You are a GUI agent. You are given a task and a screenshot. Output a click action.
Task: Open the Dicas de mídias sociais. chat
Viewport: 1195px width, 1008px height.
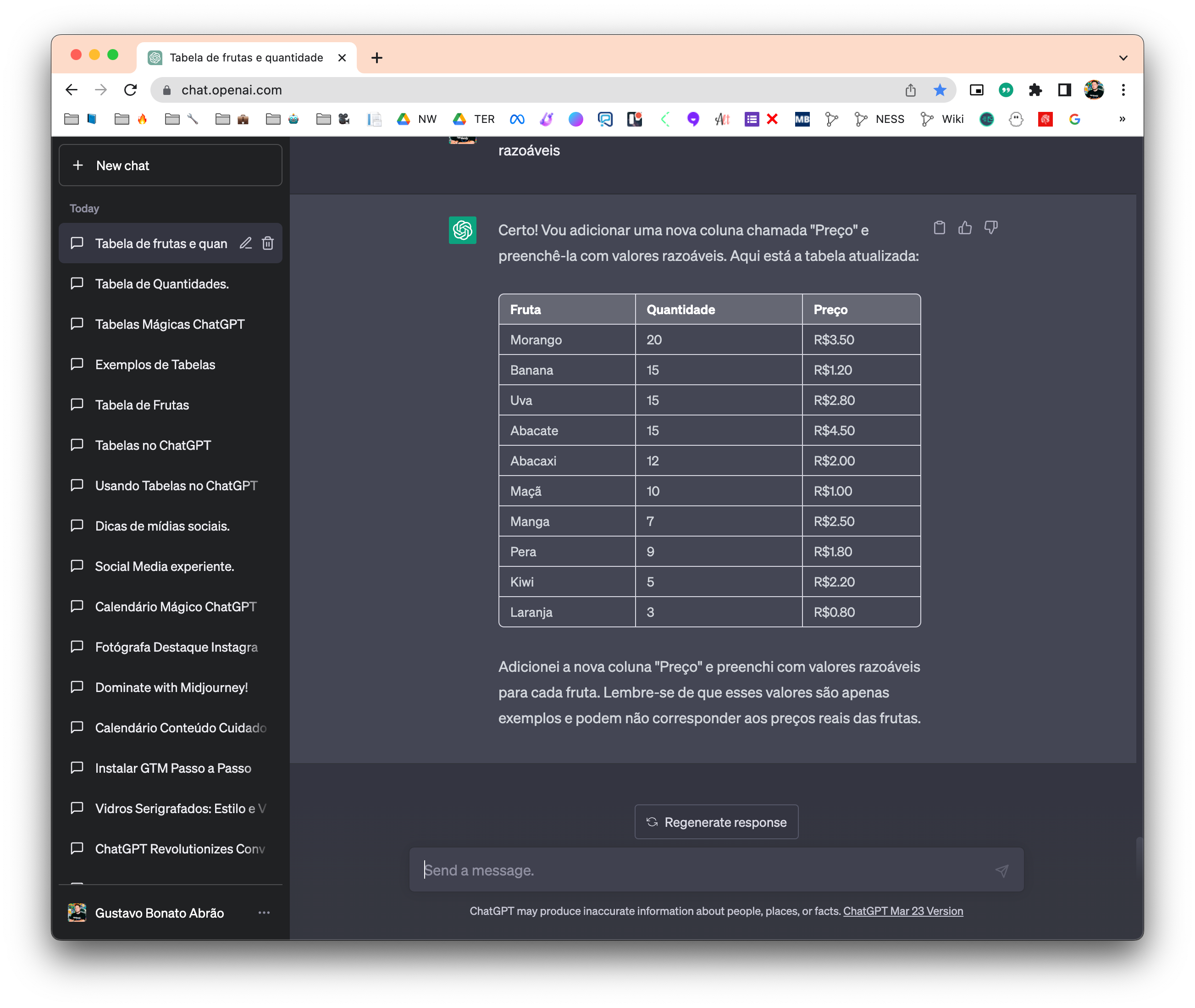pos(170,526)
